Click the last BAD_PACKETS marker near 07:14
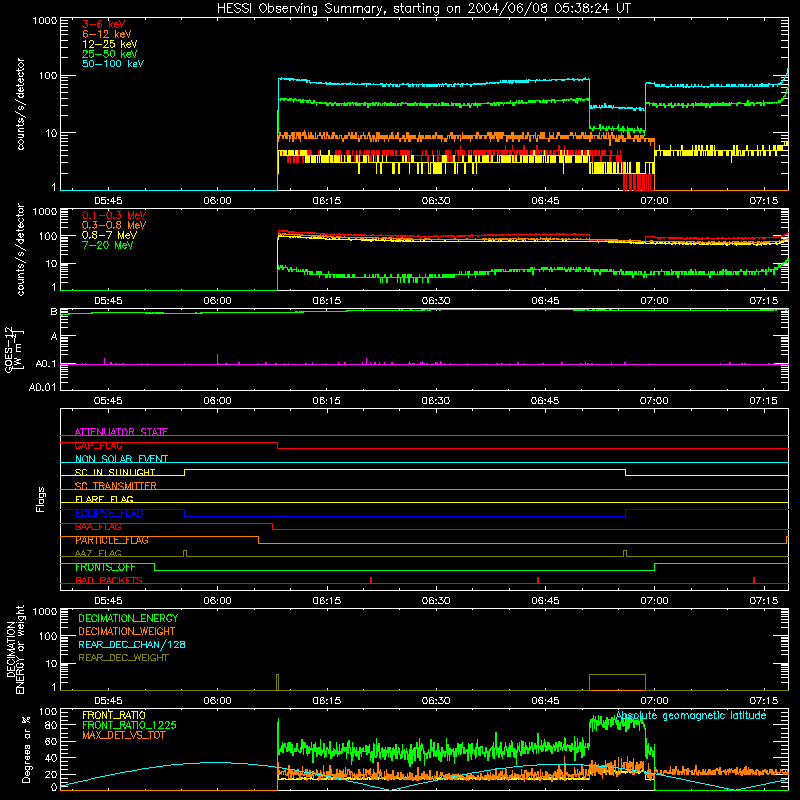This screenshot has height=800, width=800. [754, 580]
